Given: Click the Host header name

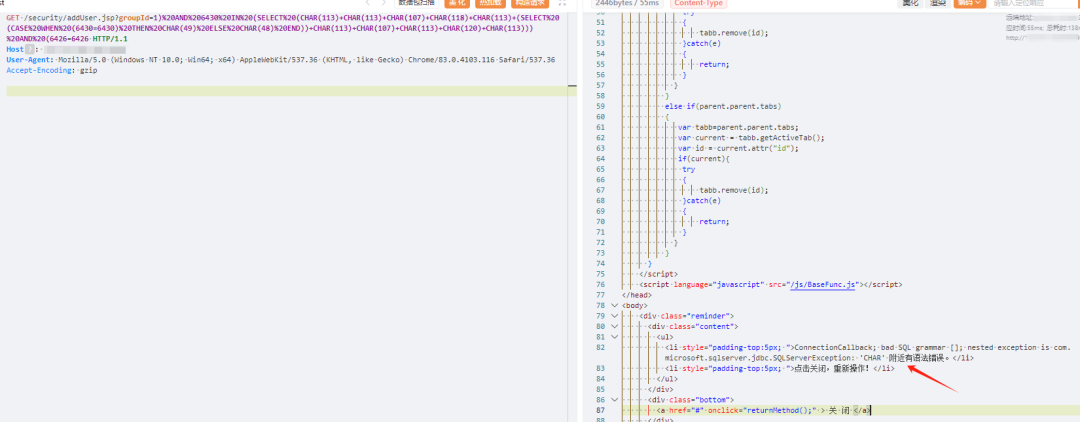Looking at the screenshot, I should point(14,50).
